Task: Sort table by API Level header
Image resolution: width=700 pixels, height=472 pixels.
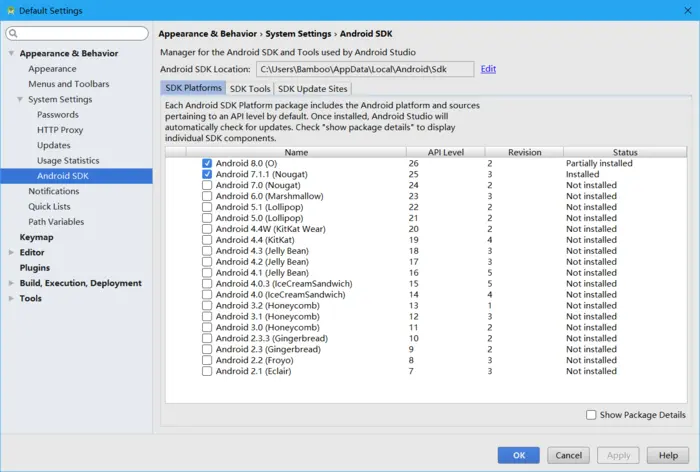Action: coord(446,152)
